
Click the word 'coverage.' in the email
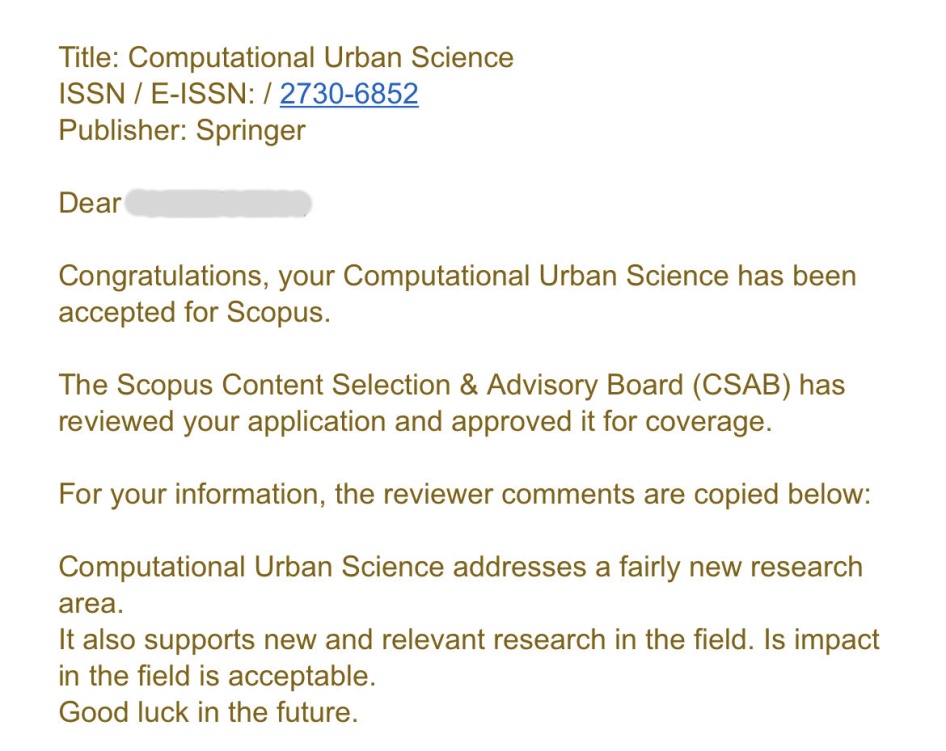point(708,422)
